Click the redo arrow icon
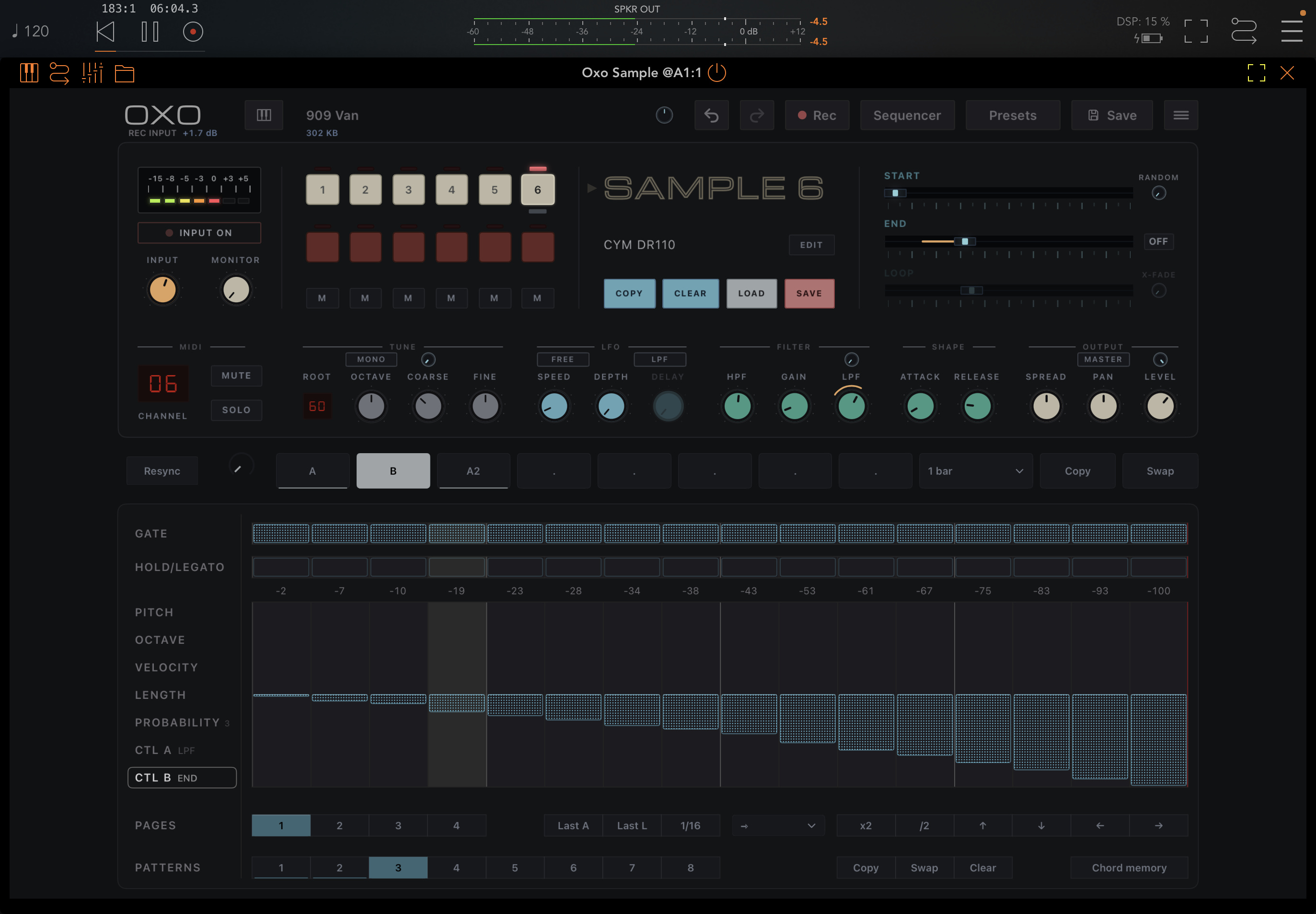The image size is (1316, 914). click(757, 115)
